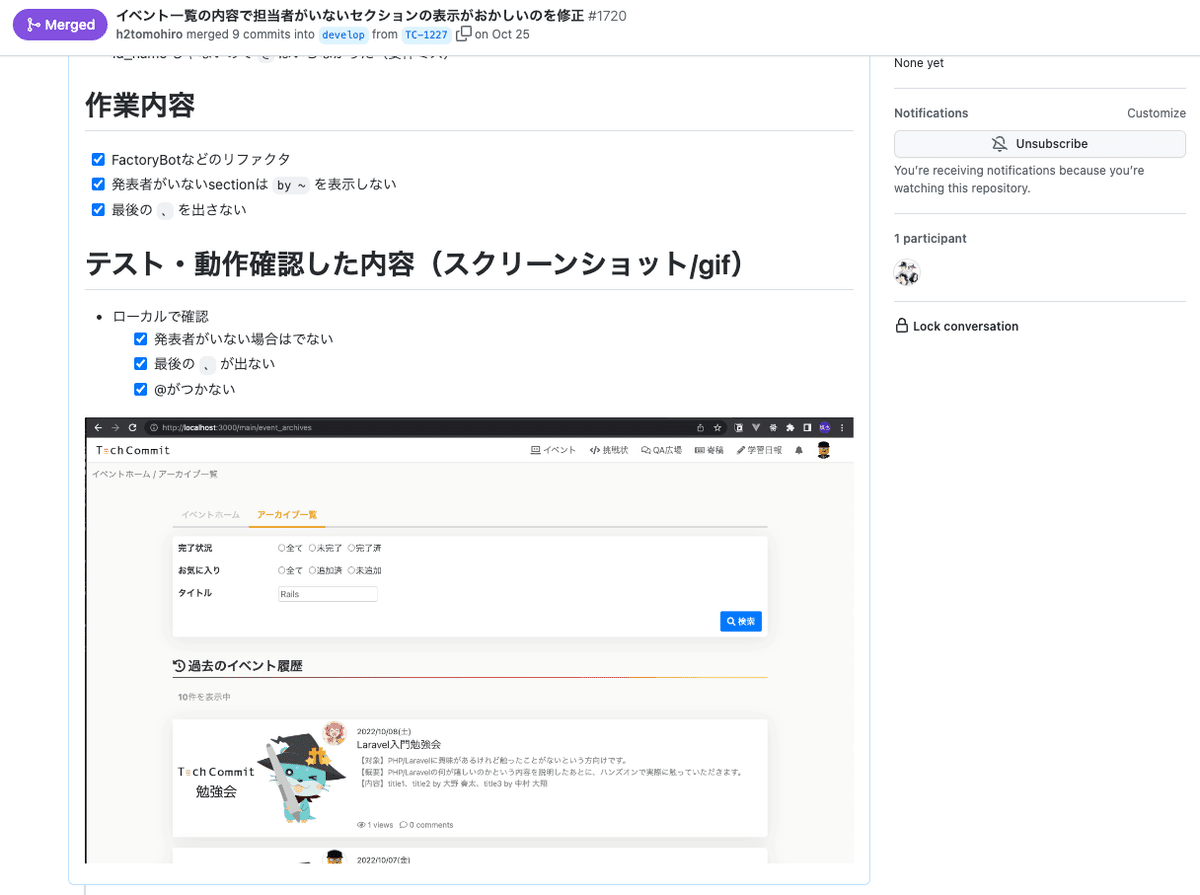Open the イベント nav item in TechCommit header
The height and width of the screenshot is (895, 1200).
tap(553, 450)
